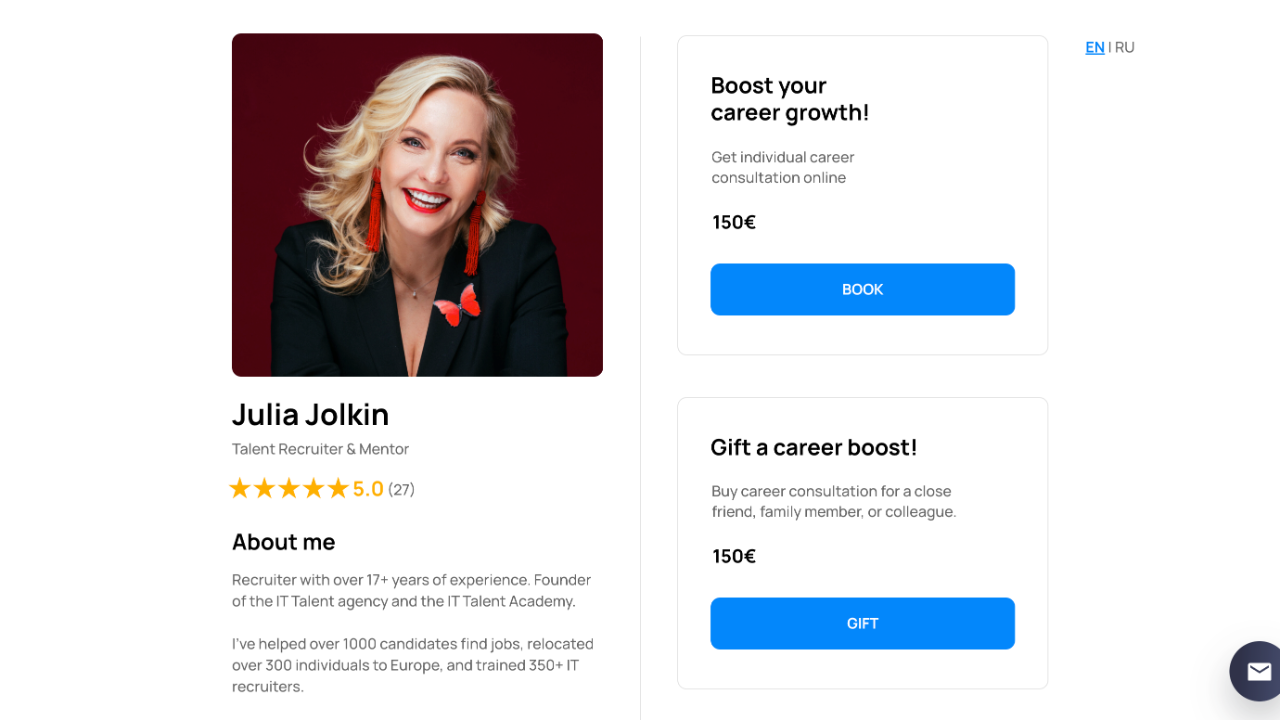Click the BOOK button

click(x=862, y=289)
